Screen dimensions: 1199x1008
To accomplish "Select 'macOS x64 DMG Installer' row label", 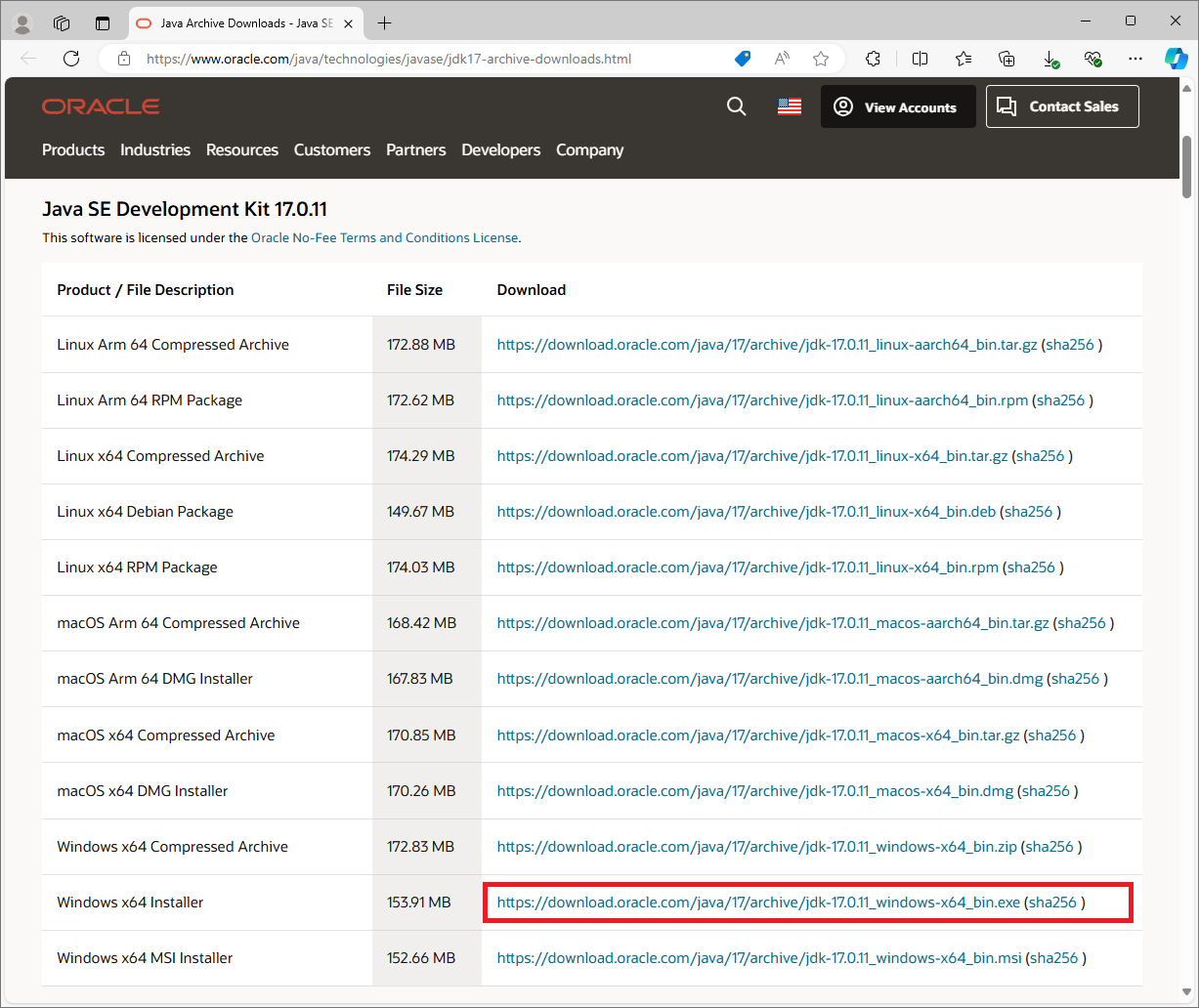I will point(143,791).
